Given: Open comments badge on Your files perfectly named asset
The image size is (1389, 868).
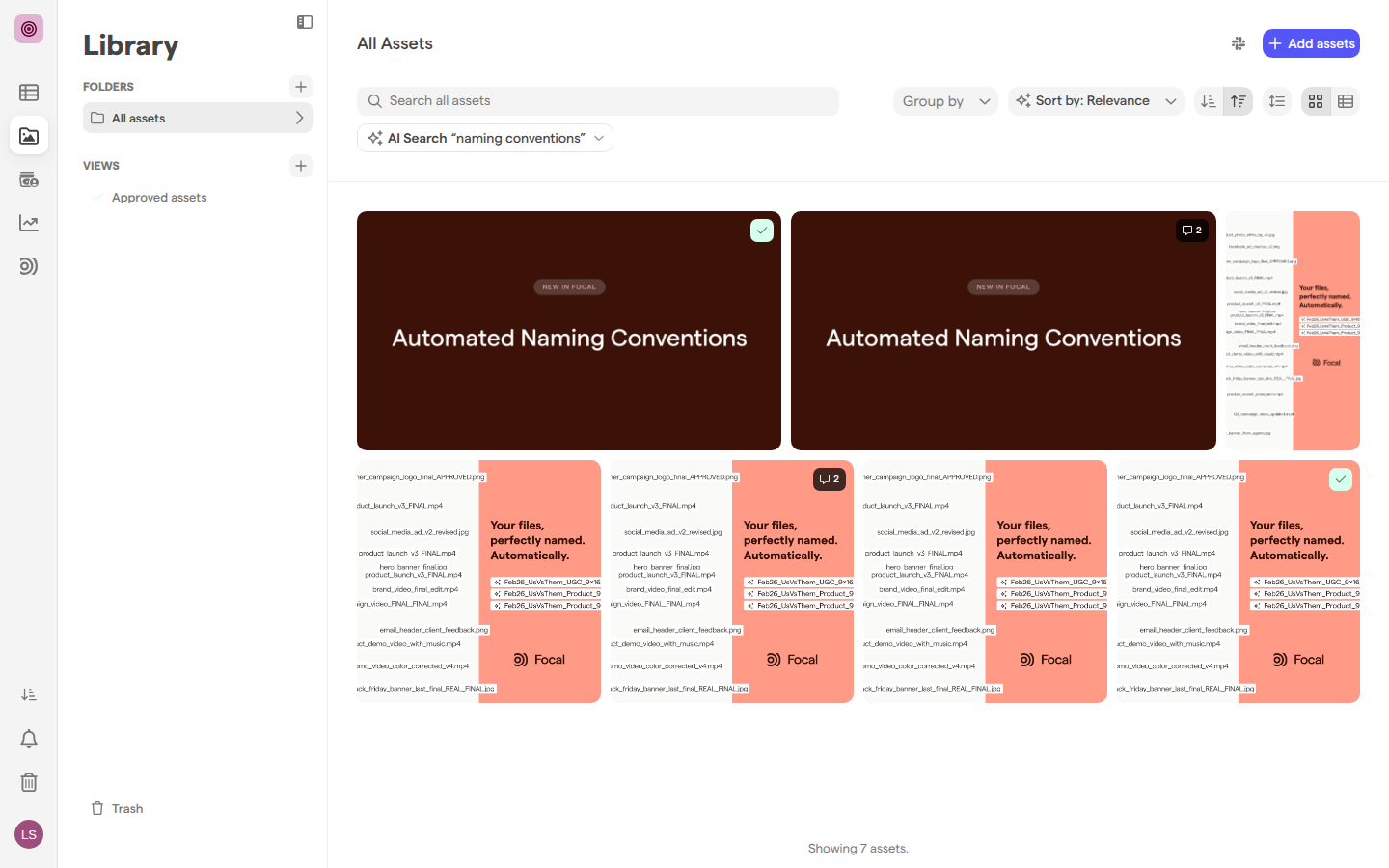Looking at the screenshot, I should (829, 479).
